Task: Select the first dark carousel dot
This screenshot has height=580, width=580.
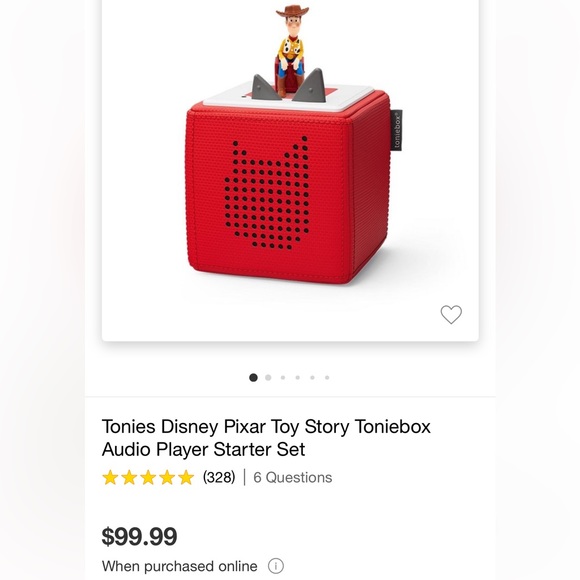Action: coord(253,377)
